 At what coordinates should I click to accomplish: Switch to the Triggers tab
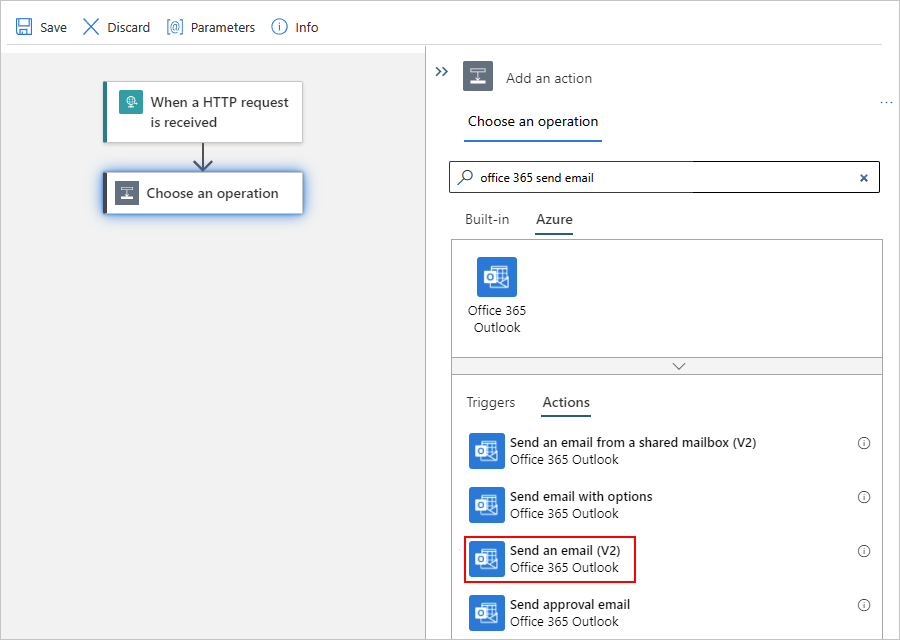point(490,402)
